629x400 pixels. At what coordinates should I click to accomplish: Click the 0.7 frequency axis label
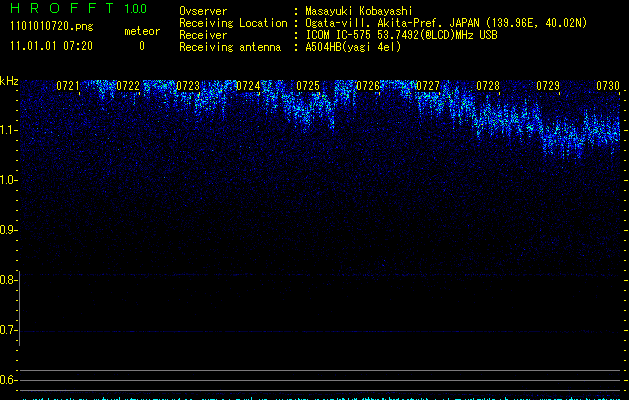[8, 330]
